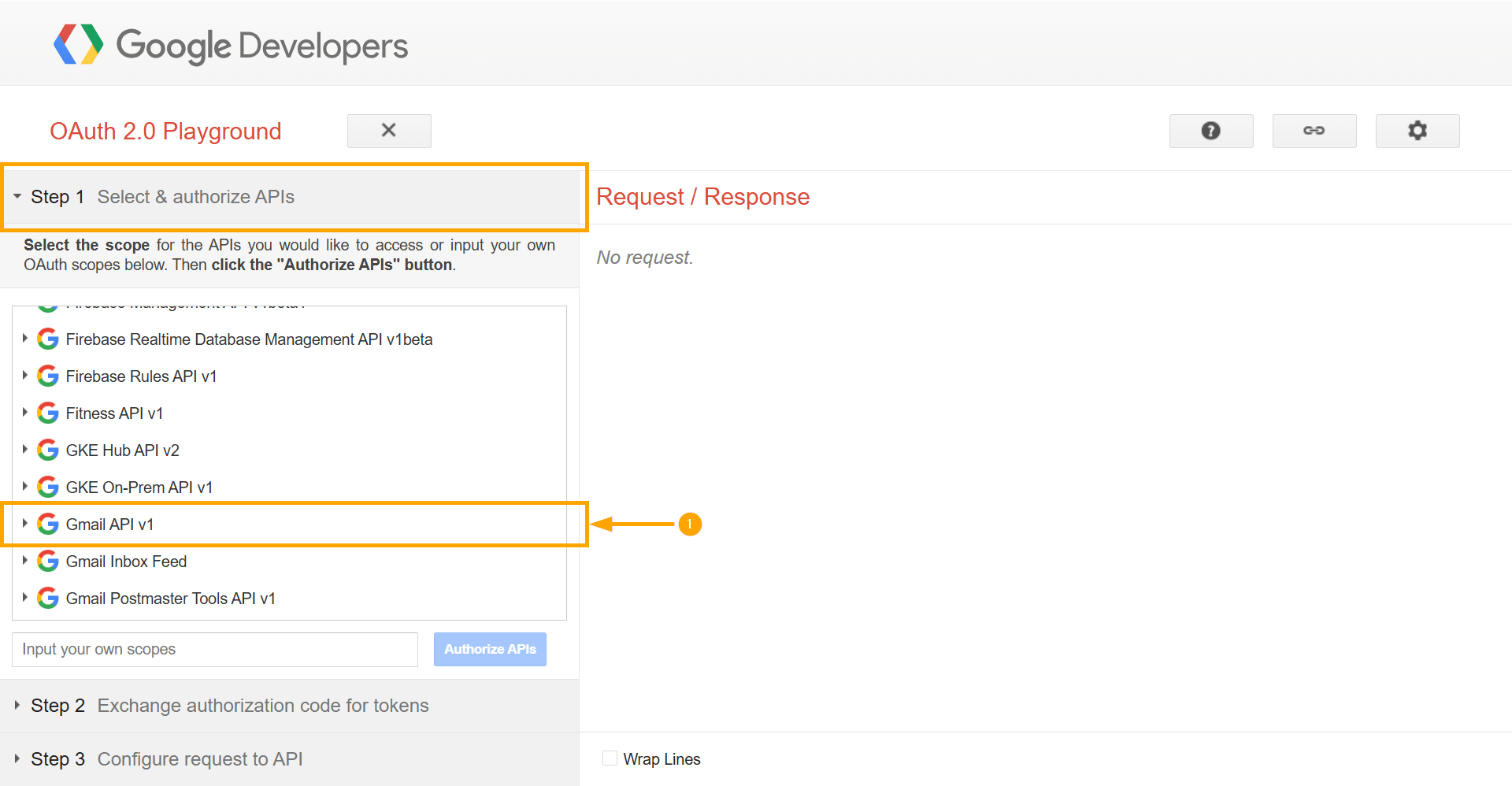
Task: Click the Google icon beside Gmail API v1
Action: pos(48,524)
